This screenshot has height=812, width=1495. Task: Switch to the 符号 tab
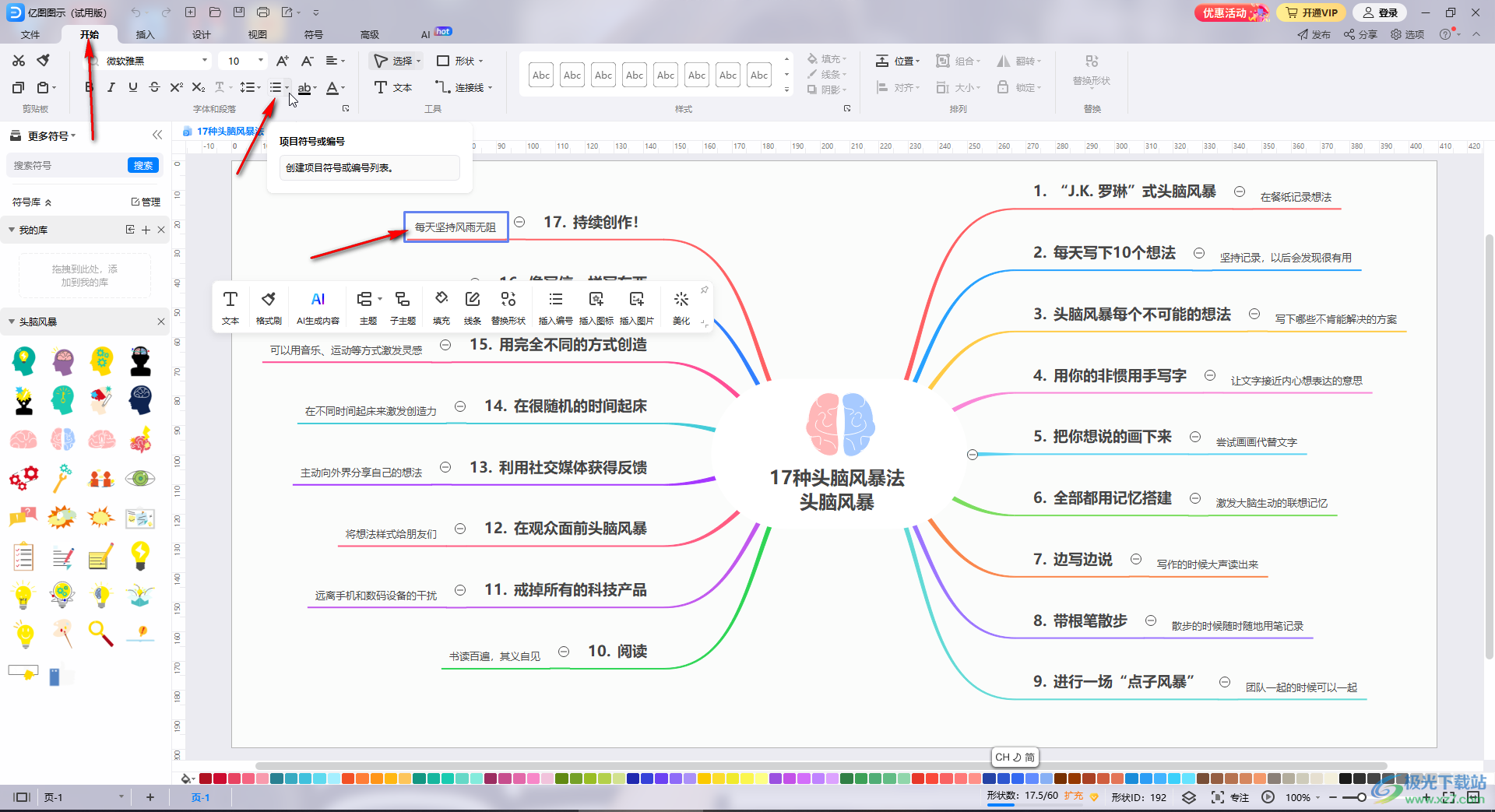point(314,34)
